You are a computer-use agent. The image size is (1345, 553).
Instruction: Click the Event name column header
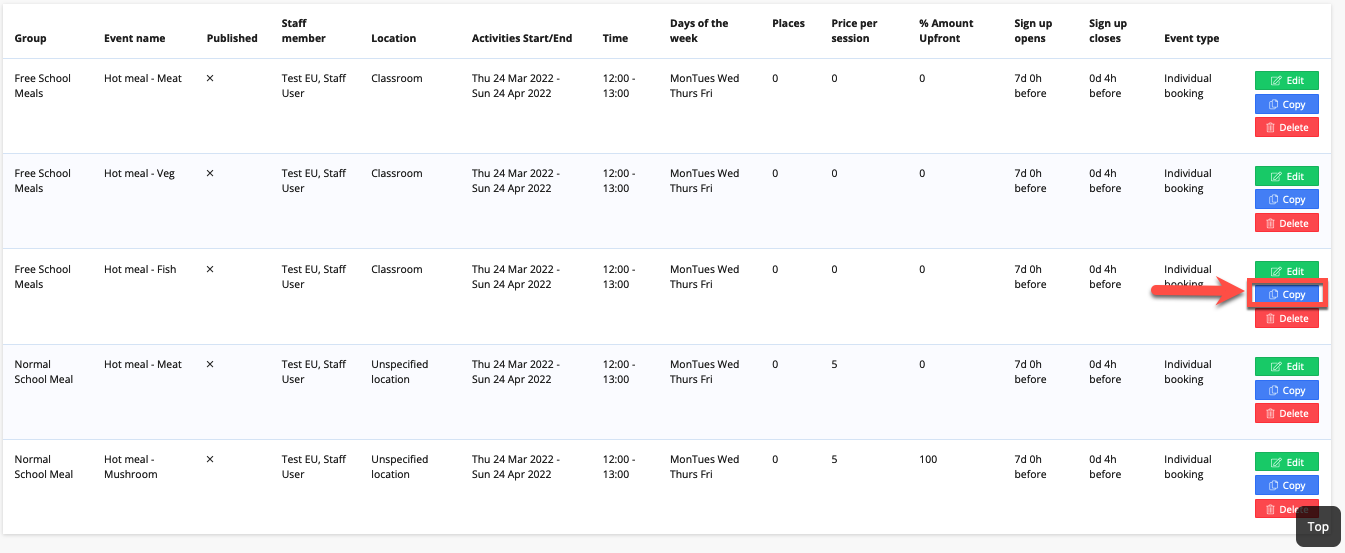tap(135, 38)
